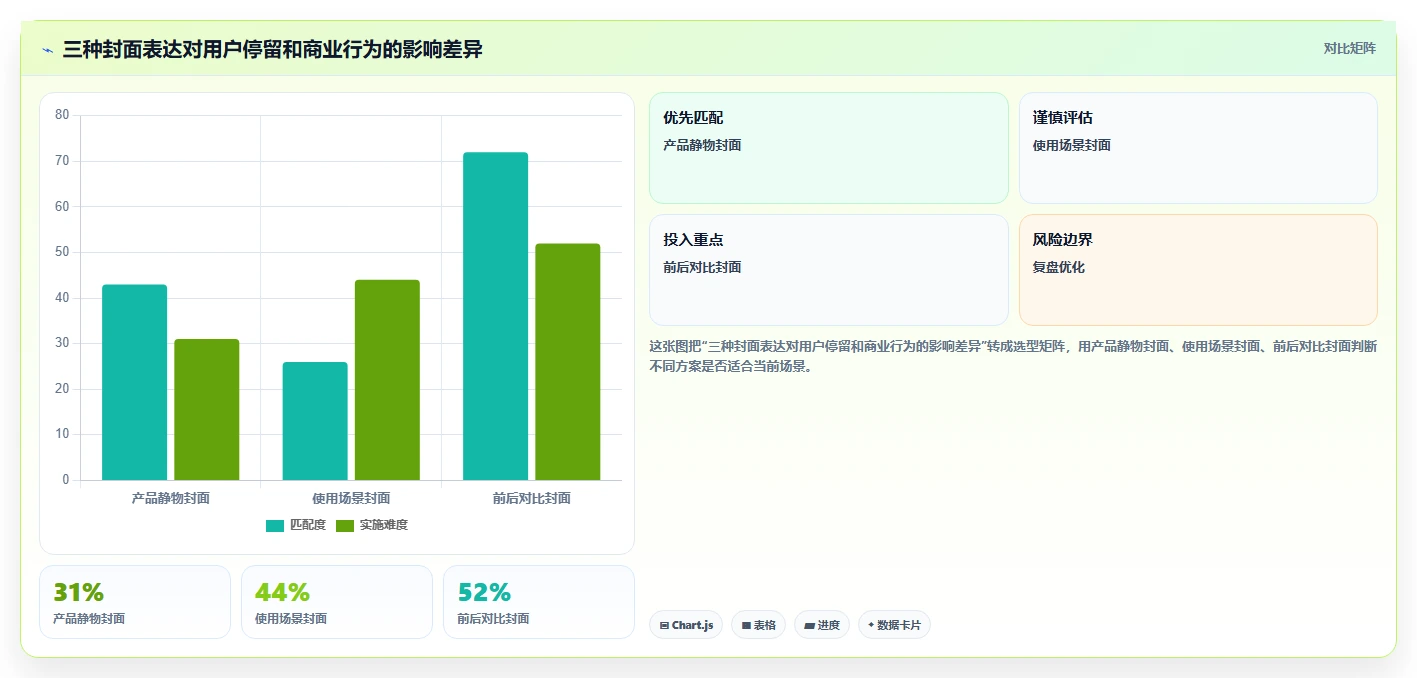Viewport: 1417px width, 678px height.
Task: Toggle the 匹配度 legend entry
Action: pos(296,525)
